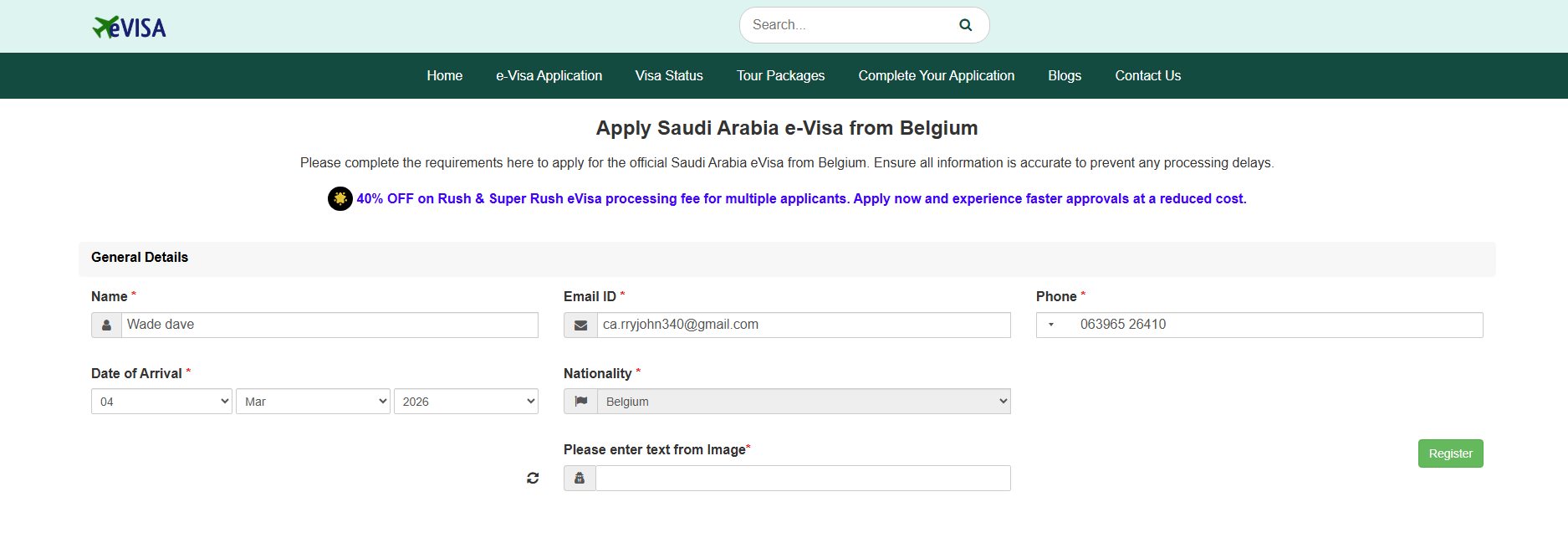Open the e-Visa Application menu item
Image resolution: width=1568 pixels, height=543 pixels.
549,76
